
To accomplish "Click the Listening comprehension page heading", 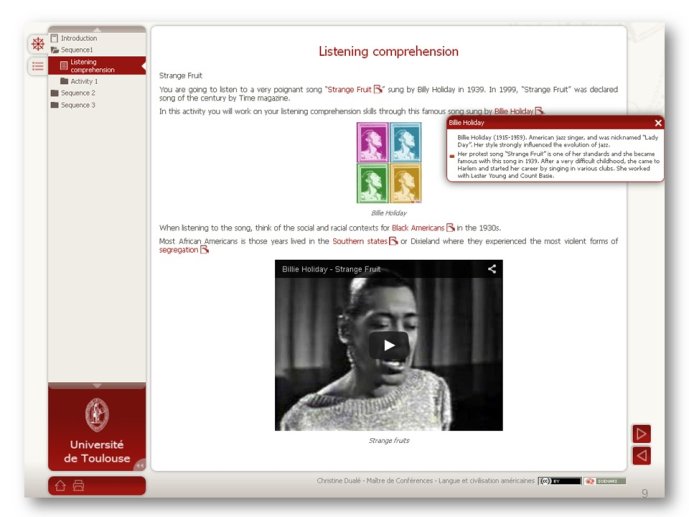I will [x=388, y=51].
